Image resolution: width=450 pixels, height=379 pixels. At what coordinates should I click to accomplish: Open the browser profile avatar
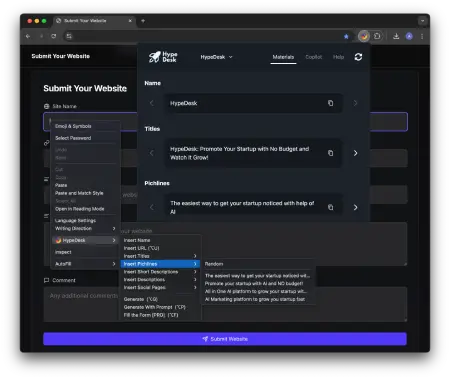[x=409, y=36]
